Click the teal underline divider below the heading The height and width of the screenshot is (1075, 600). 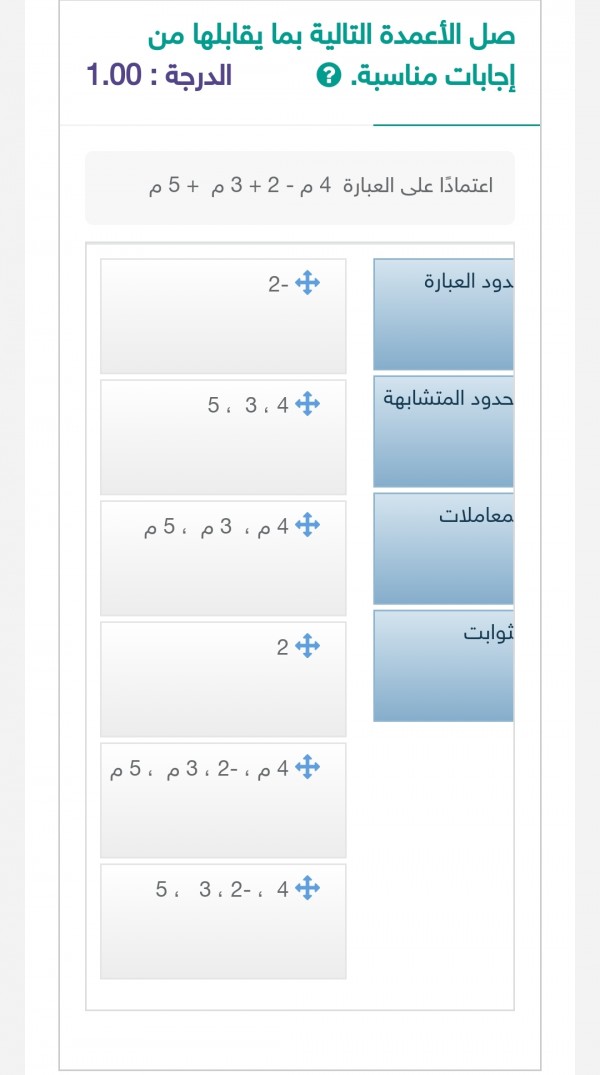(x=456, y=124)
